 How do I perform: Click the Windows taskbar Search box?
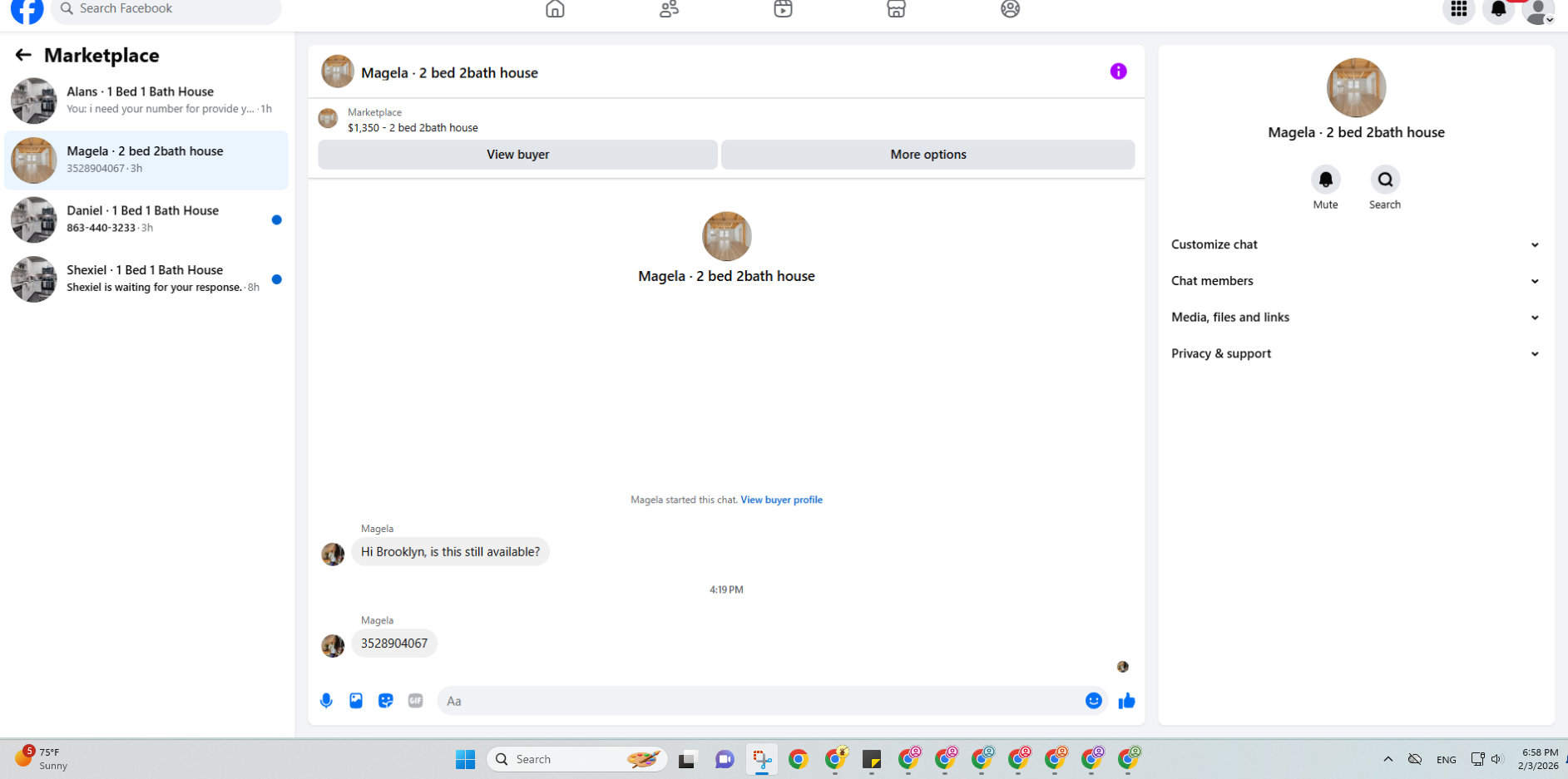576,759
